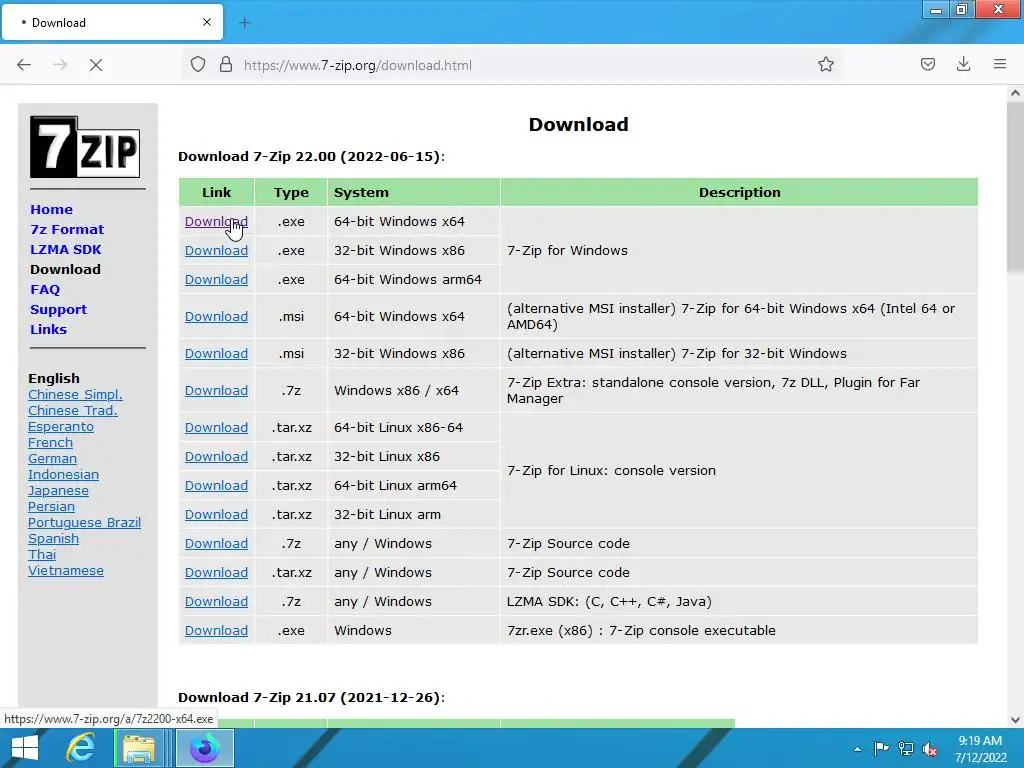Open the tracking protection shield icon
Screen dimensions: 1024x768
pos(198,65)
